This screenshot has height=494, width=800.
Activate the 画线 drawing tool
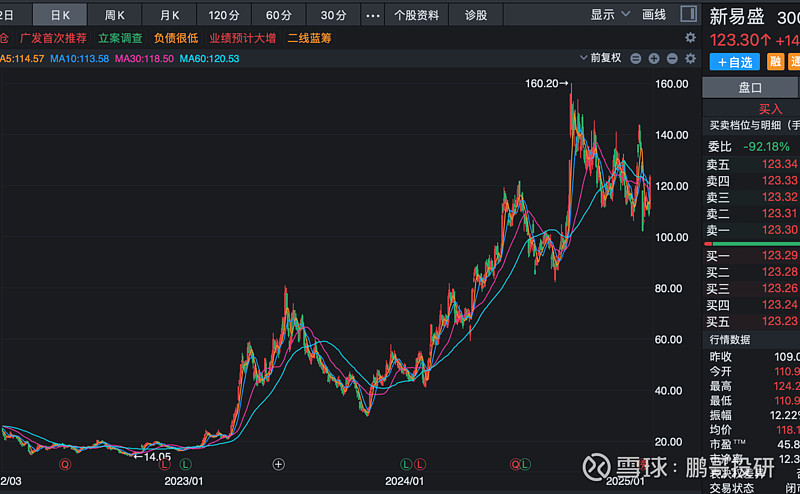click(654, 14)
